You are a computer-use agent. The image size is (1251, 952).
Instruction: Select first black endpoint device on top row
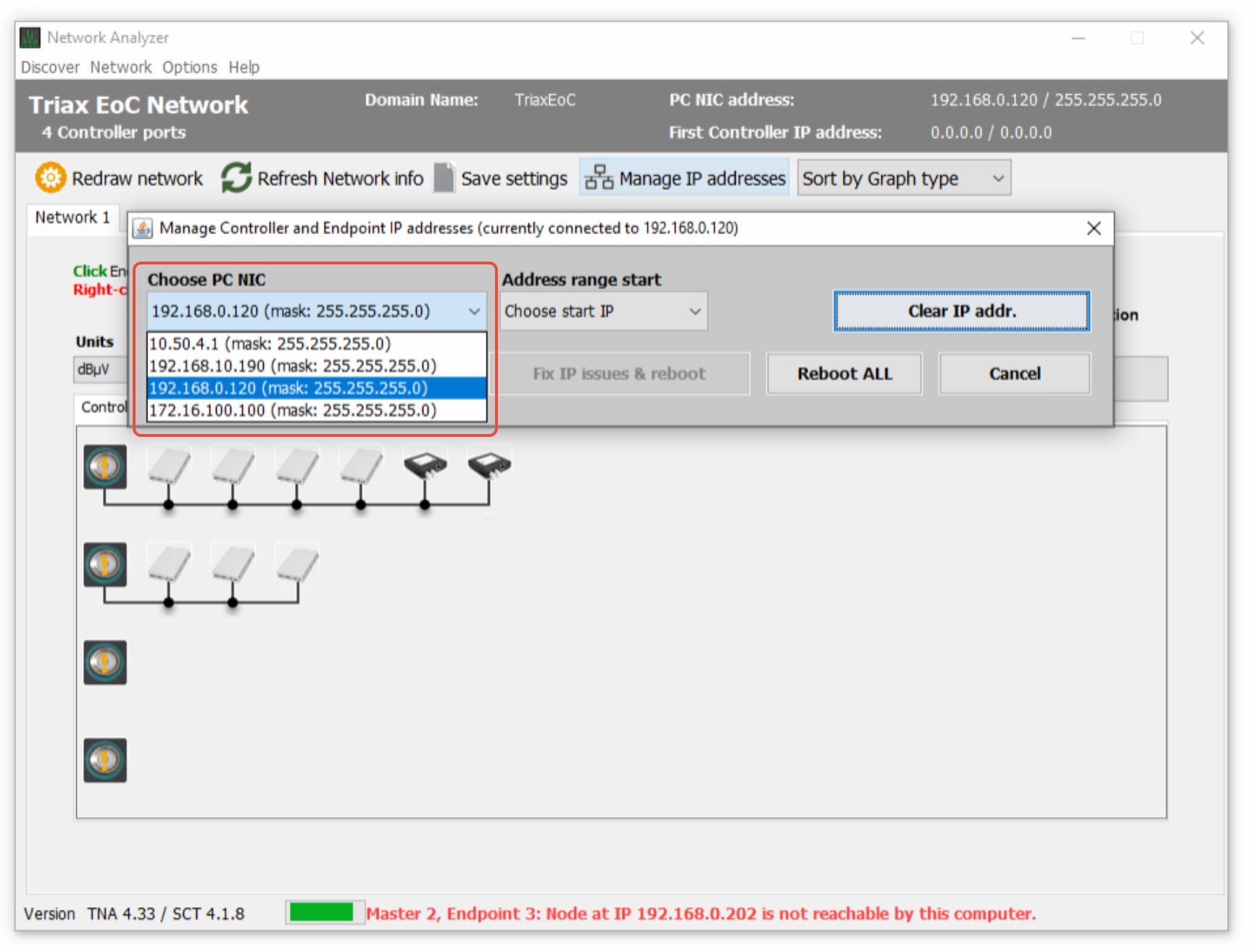[425, 465]
